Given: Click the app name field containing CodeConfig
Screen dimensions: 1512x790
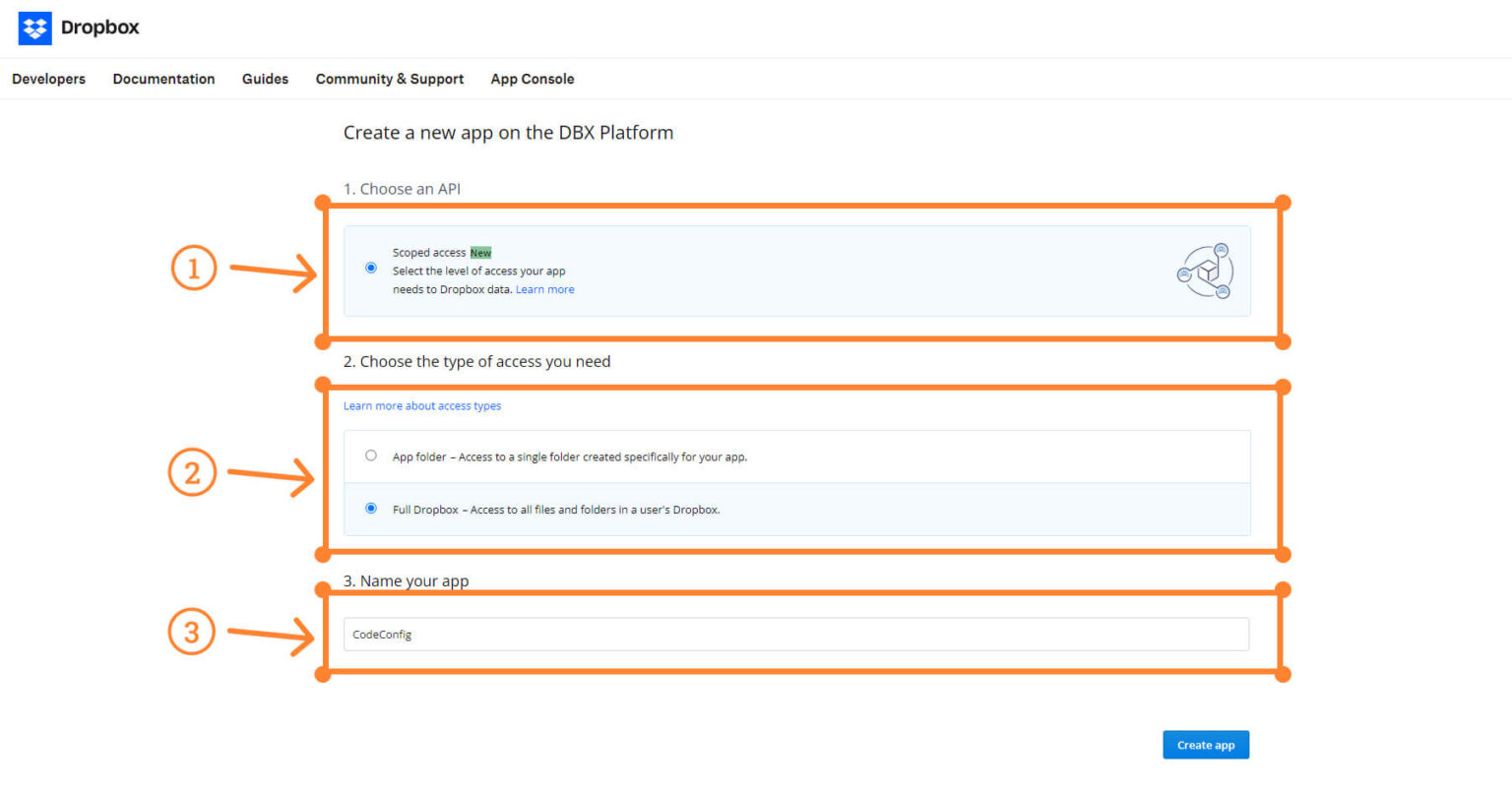Looking at the screenshot, I should pos(795,635).
